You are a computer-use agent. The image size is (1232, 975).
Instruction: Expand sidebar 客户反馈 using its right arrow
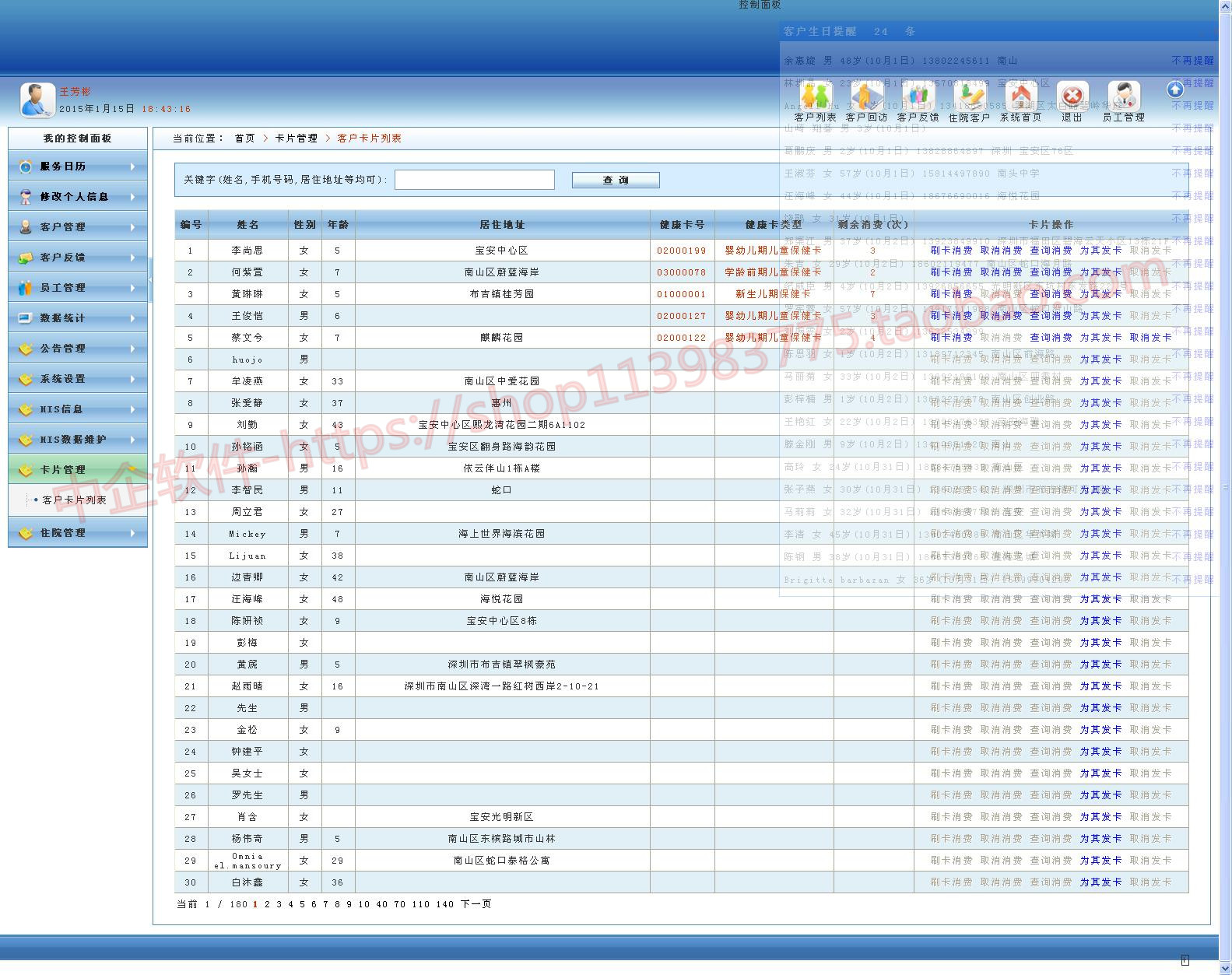[x=133, y=258]
